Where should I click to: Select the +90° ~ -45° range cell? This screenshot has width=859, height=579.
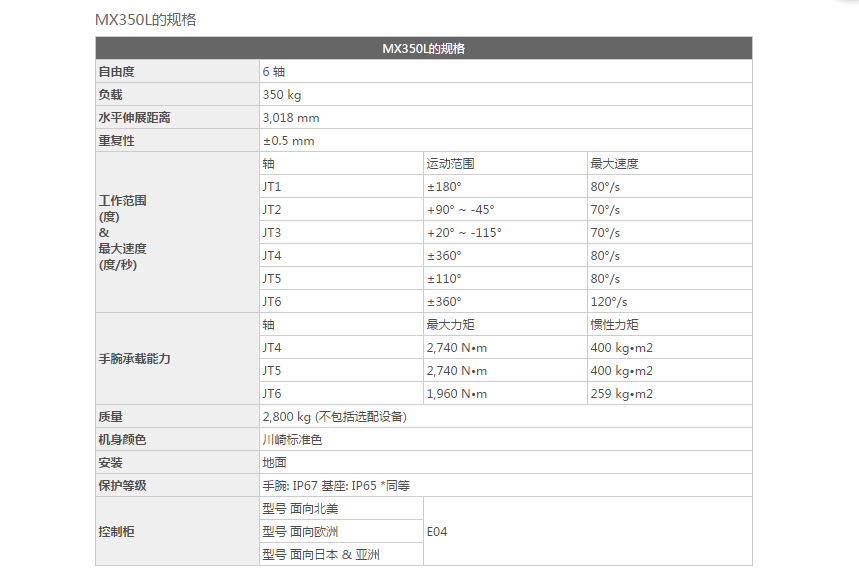(x=460, y=209)
